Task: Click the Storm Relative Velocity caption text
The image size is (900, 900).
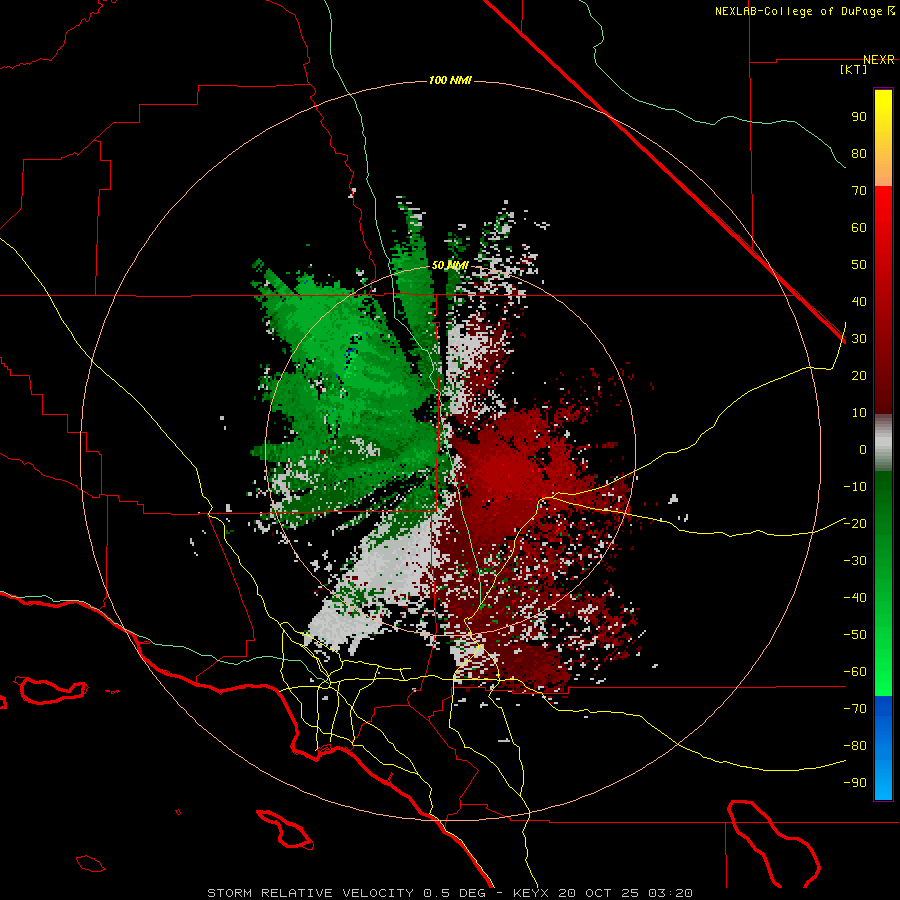Action: click(450, 893)
